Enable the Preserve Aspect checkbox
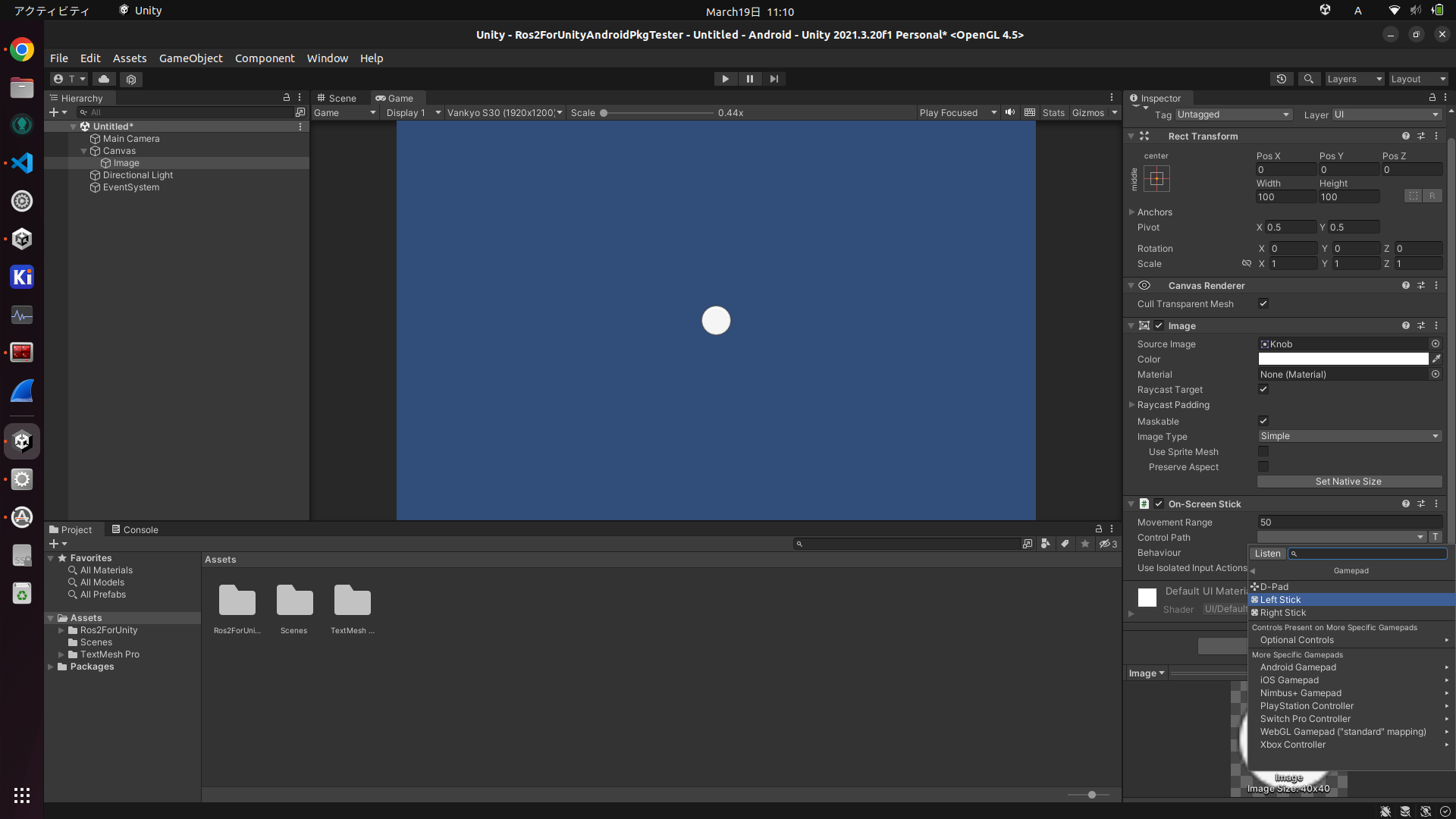The image size is (1456, 819). pos(1263,467)
